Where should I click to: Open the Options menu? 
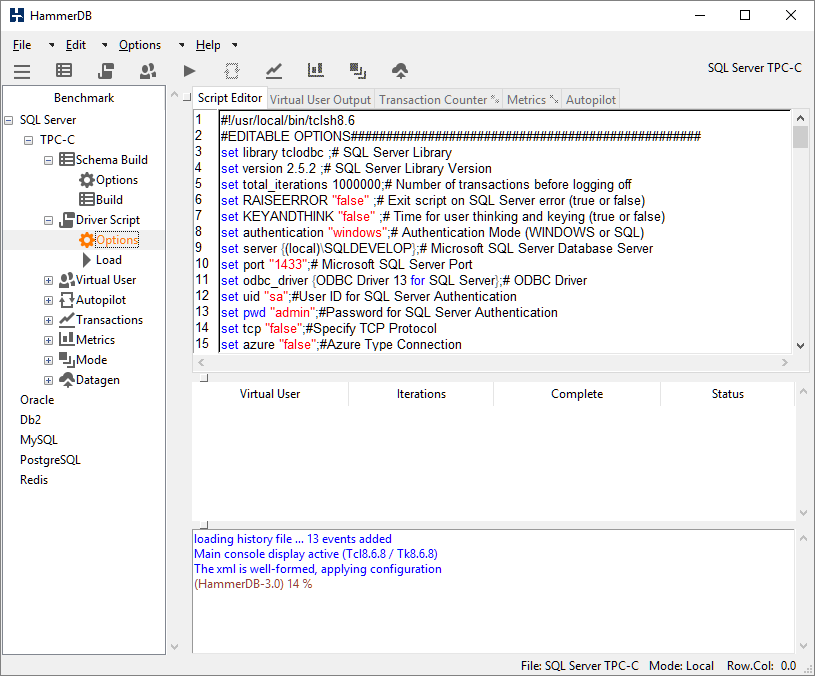click(x=140, y=45)
